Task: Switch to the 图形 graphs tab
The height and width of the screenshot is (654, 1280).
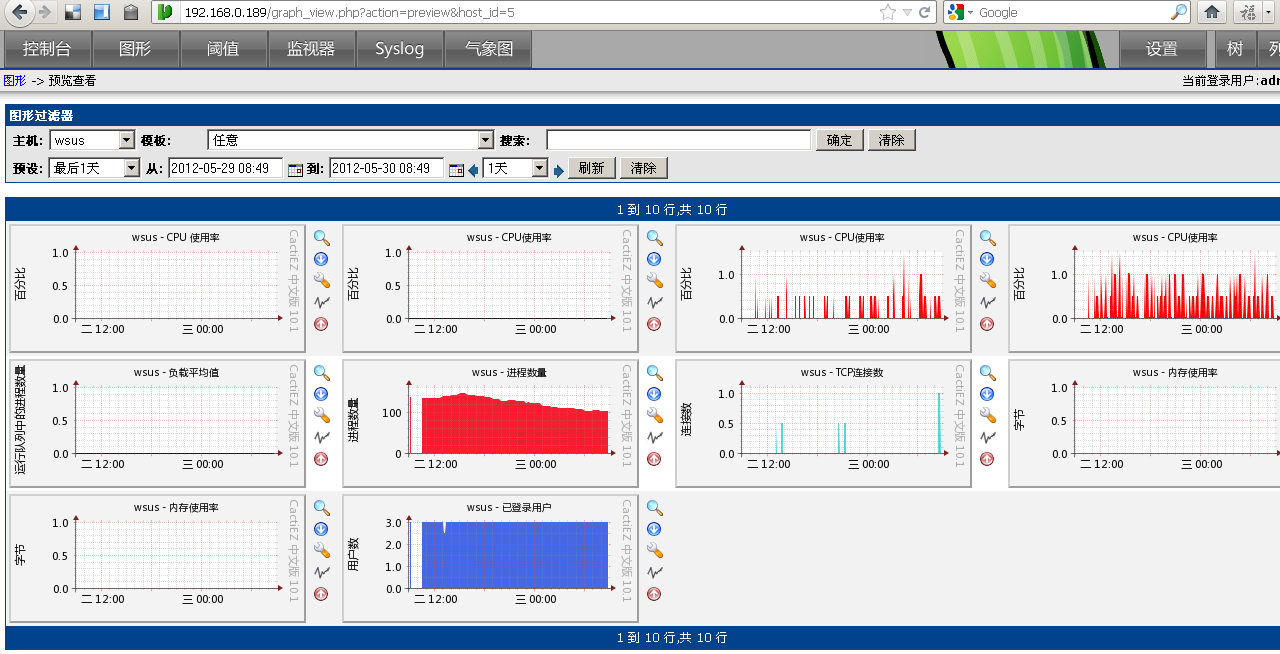Action: click(136, 49)
